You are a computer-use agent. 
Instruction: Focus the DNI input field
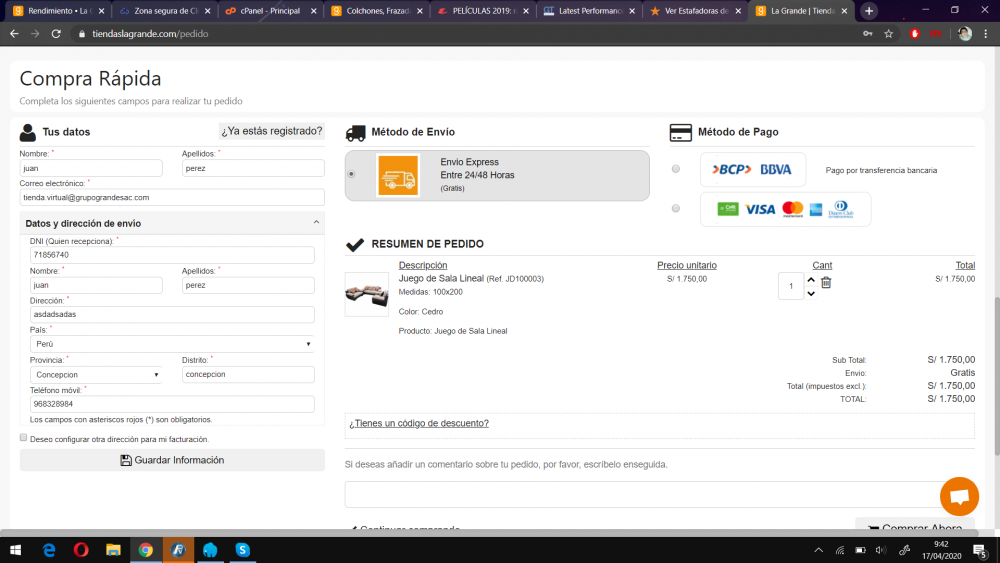(172, 255)
